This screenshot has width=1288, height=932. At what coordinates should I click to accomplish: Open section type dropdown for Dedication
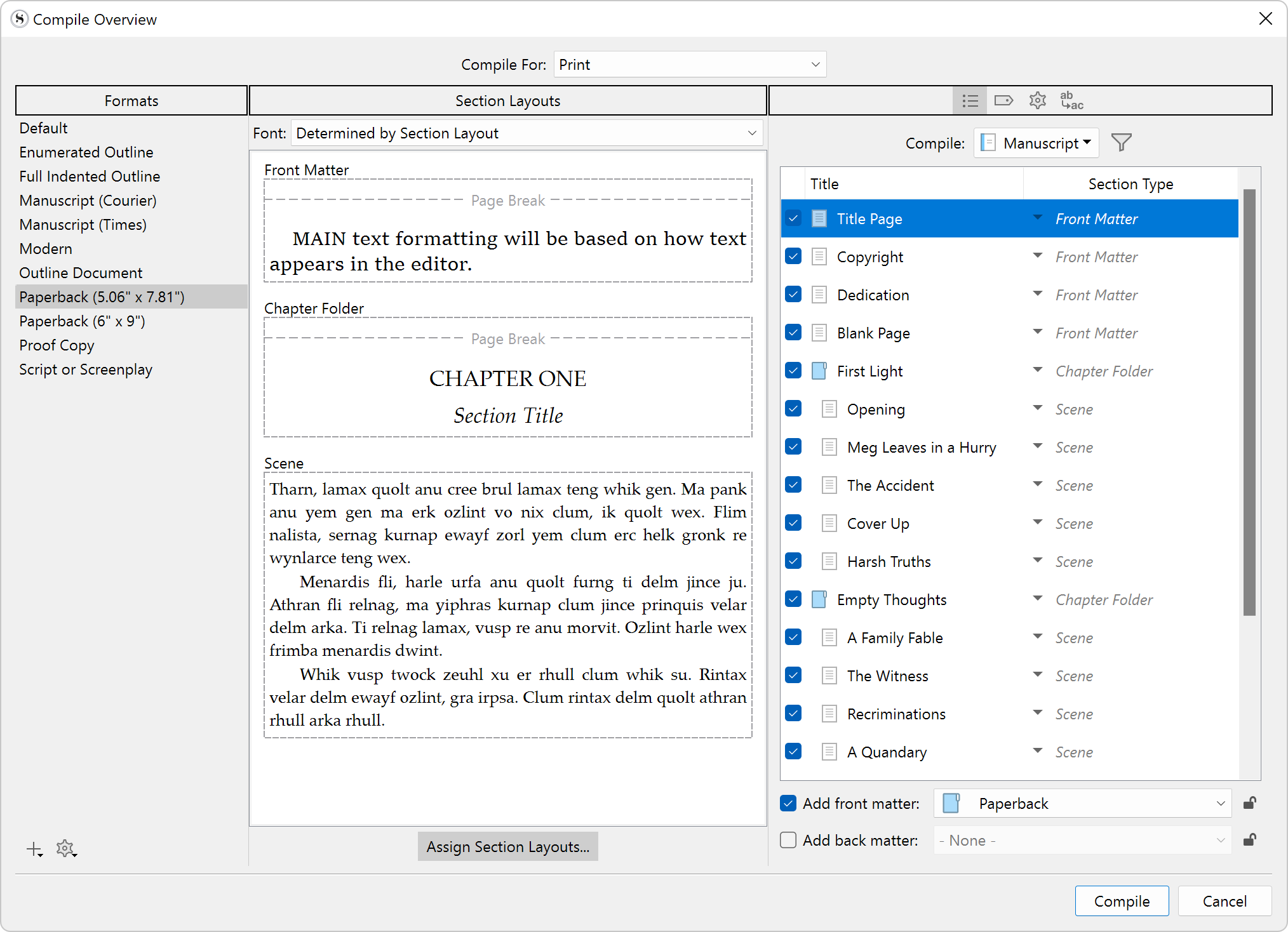click(1038, 294)
